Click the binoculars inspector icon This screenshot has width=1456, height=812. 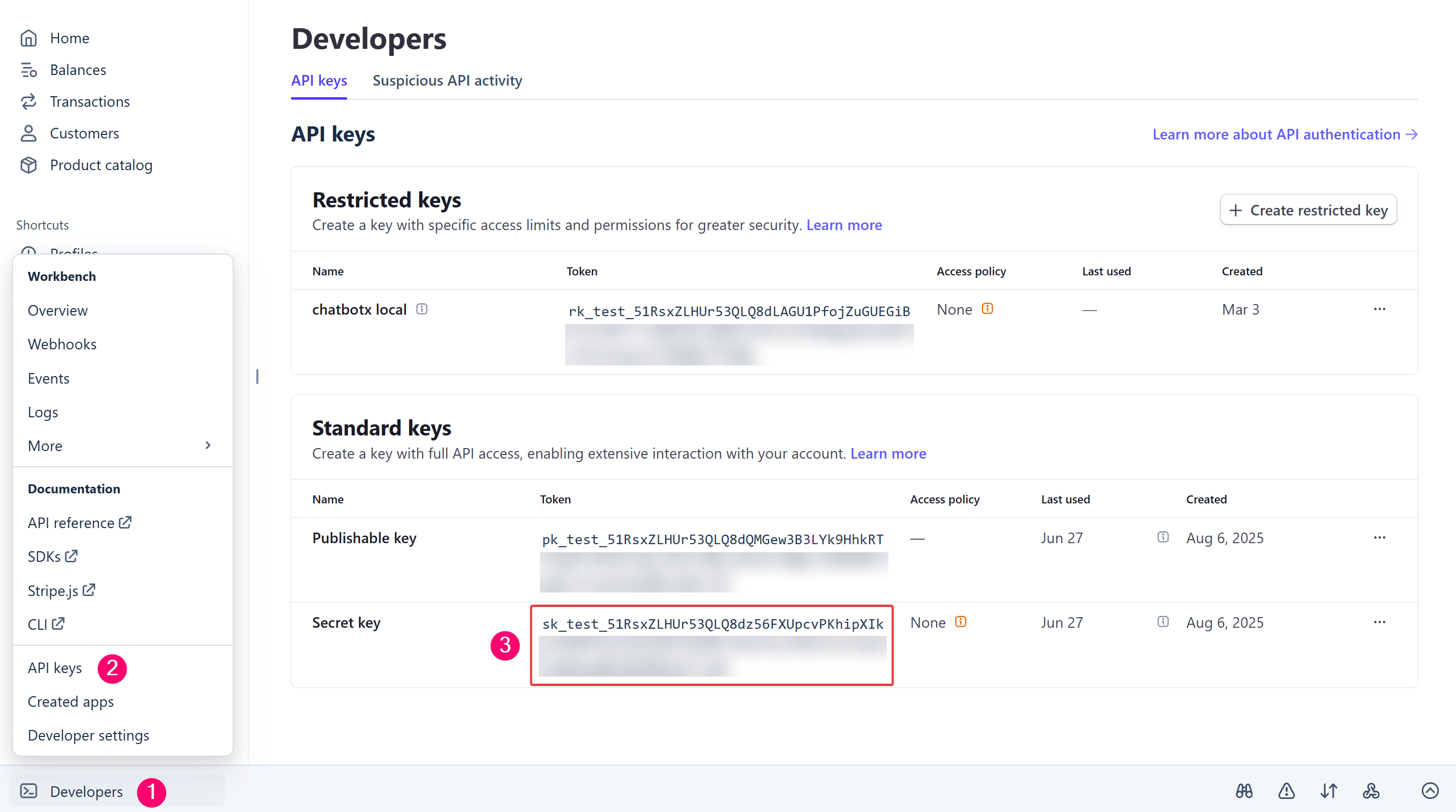[1244, 790]
